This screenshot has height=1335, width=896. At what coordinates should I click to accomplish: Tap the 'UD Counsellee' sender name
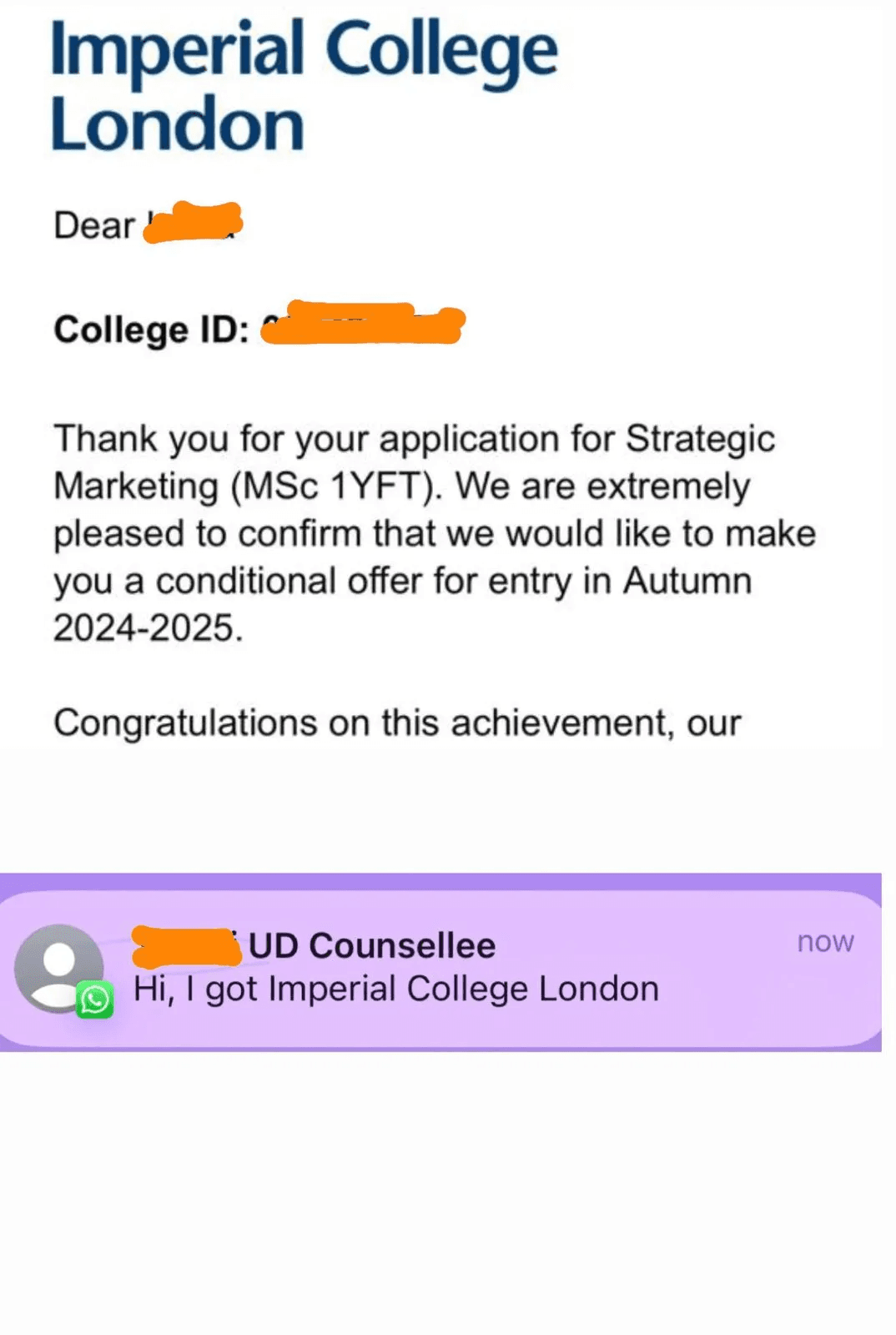click(x=372, y=946)
